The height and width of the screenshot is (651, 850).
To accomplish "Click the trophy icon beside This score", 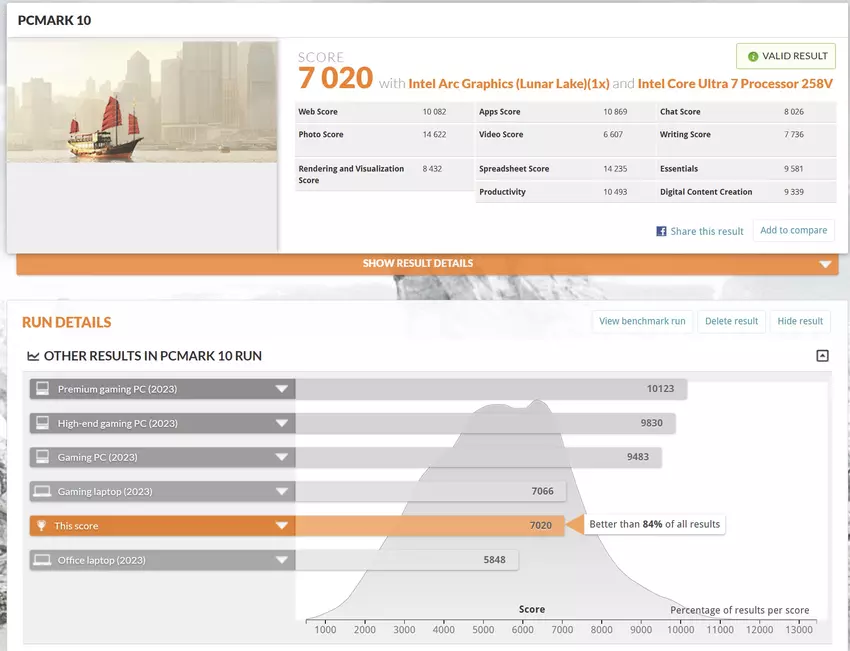I will pyautogui.click(x=42, y=526).
